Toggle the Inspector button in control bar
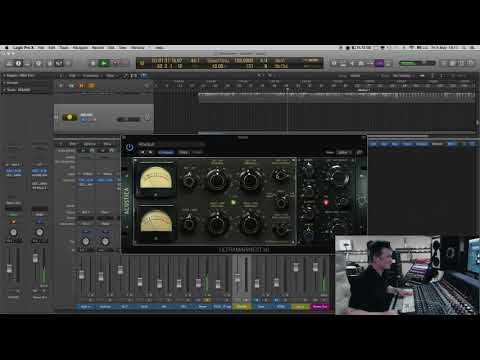Screen dimensions: 480x360 [x=19, y=63]
